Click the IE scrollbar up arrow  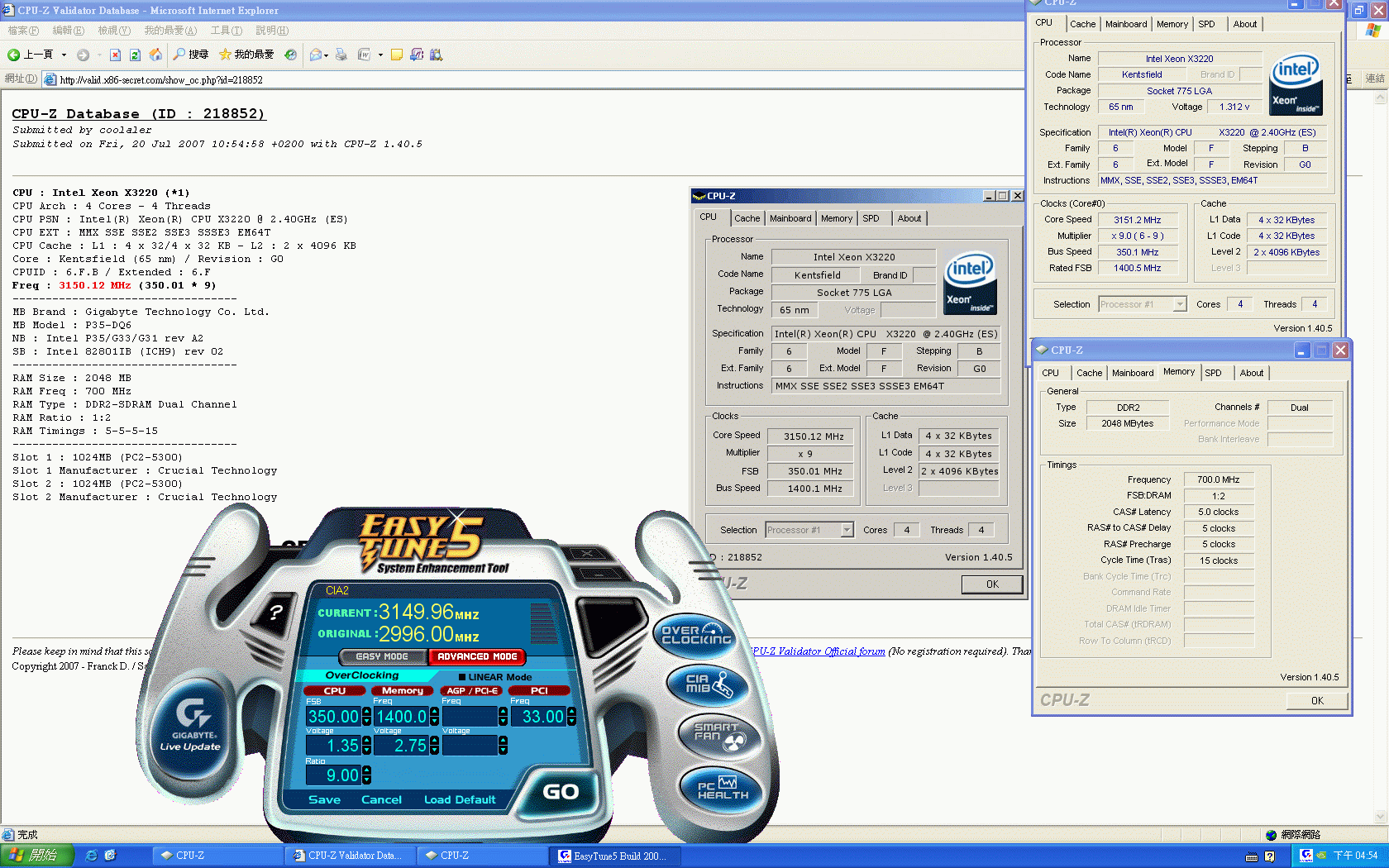(x=1379, y=98)
